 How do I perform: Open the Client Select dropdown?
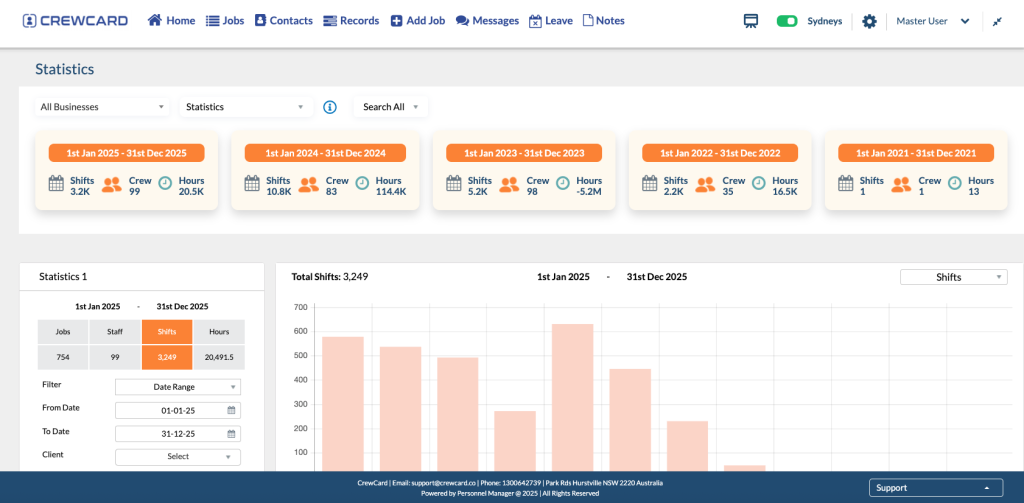point(178,457)
